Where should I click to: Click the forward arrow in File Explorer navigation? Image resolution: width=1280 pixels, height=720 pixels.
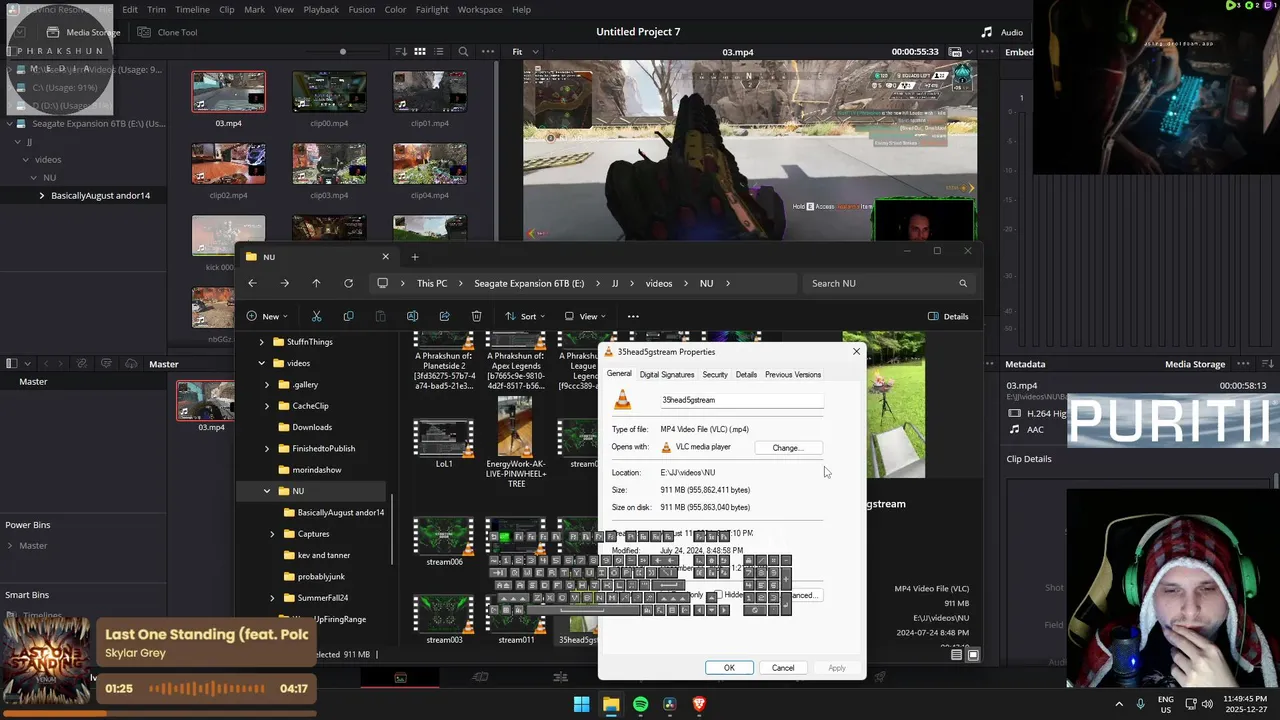(284, 283)
